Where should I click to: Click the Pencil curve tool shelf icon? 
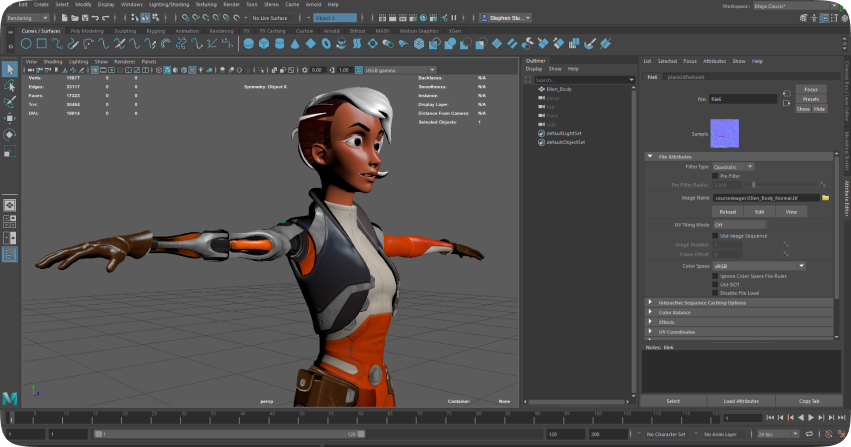[73, 44]
